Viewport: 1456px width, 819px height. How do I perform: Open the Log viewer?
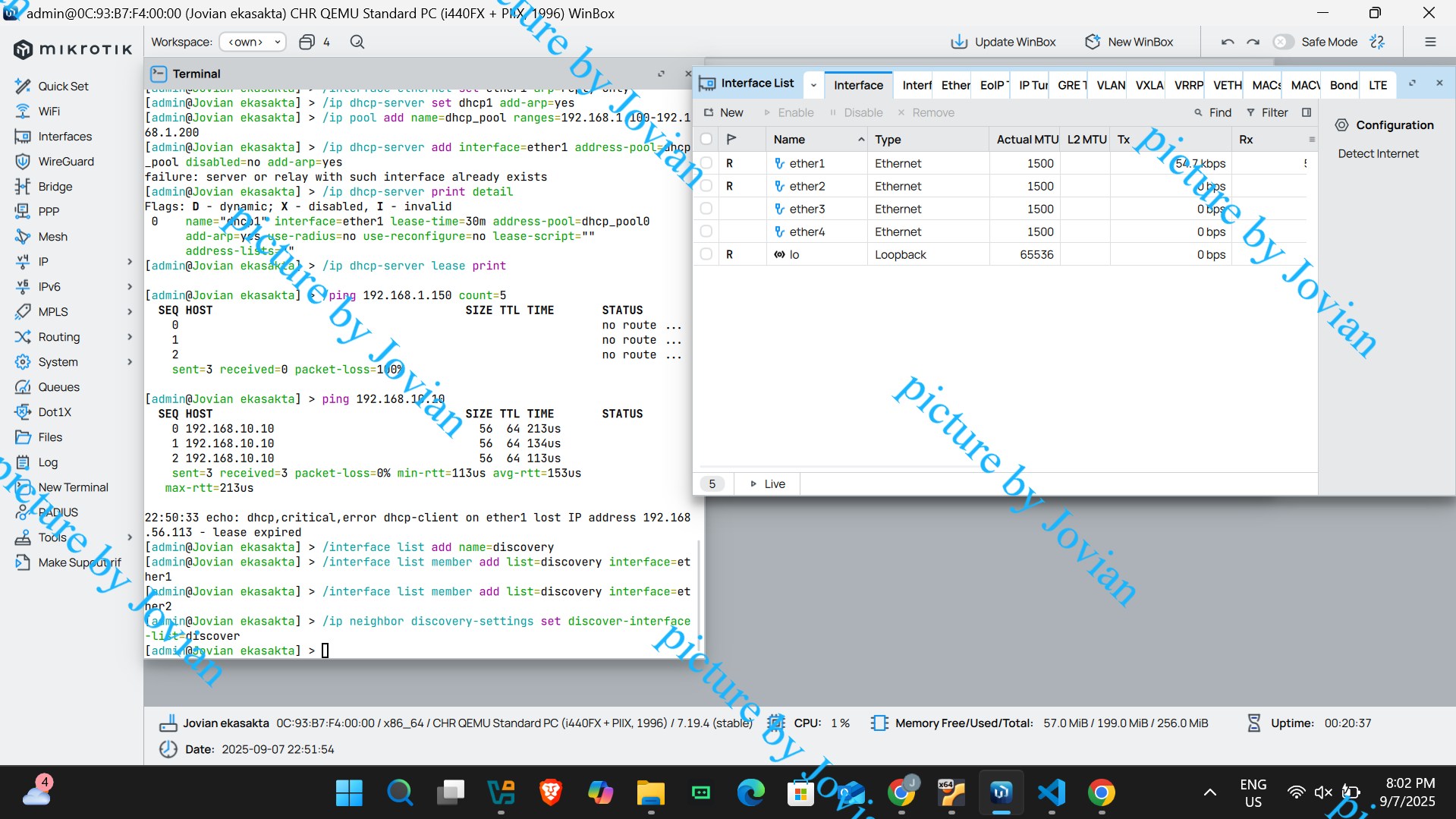point(48,462)
